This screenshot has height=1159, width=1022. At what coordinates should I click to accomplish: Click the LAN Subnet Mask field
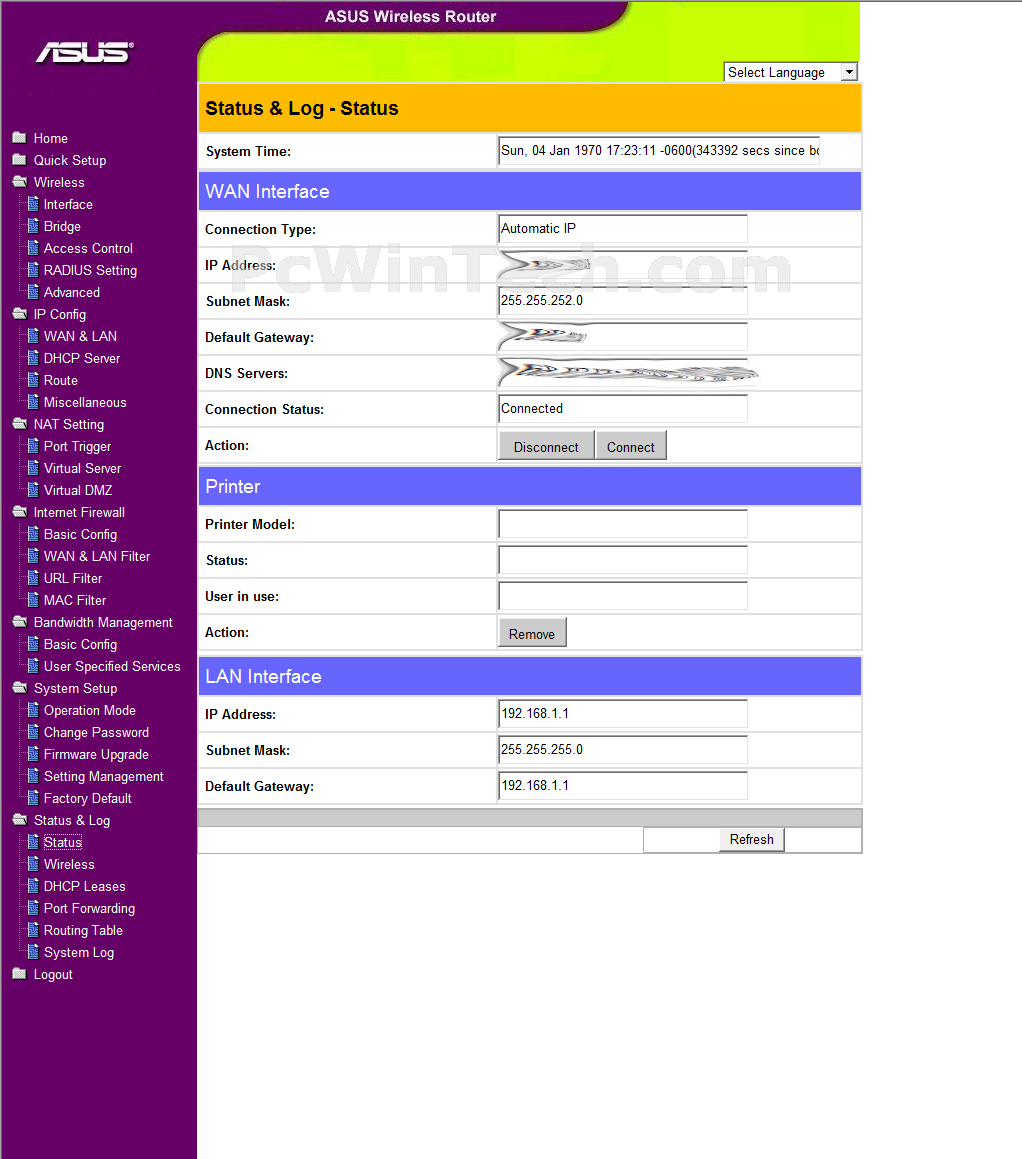(623, 750)
